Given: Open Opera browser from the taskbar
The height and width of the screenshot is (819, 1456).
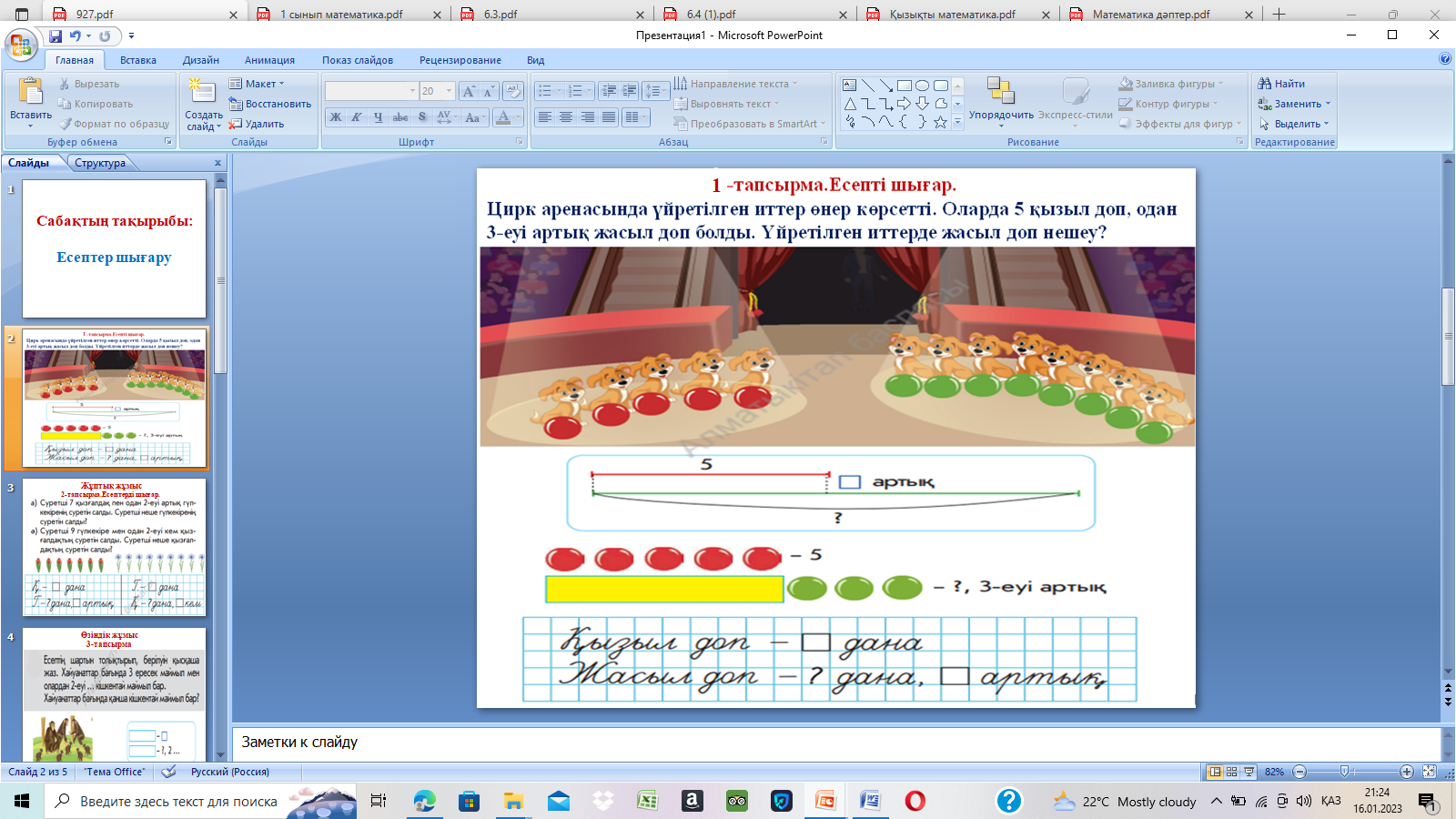Looking at the screenshot, I should point(915,801).
